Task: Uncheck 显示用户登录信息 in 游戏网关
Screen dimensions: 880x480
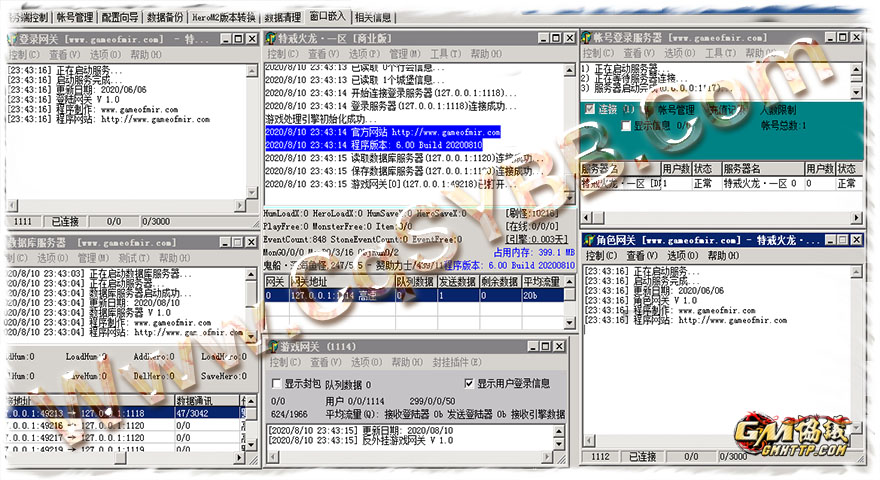Action: [x=469, y=383]
